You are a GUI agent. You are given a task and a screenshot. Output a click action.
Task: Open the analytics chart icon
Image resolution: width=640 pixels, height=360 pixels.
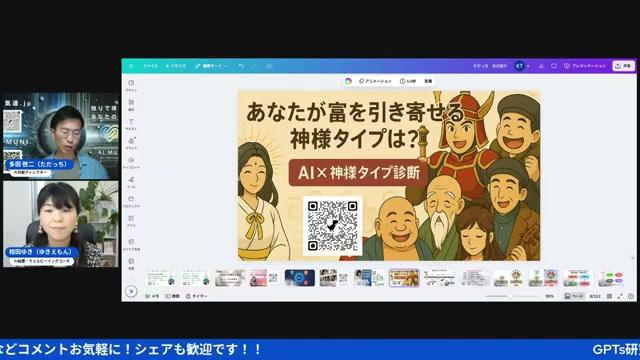coord(541,66)
